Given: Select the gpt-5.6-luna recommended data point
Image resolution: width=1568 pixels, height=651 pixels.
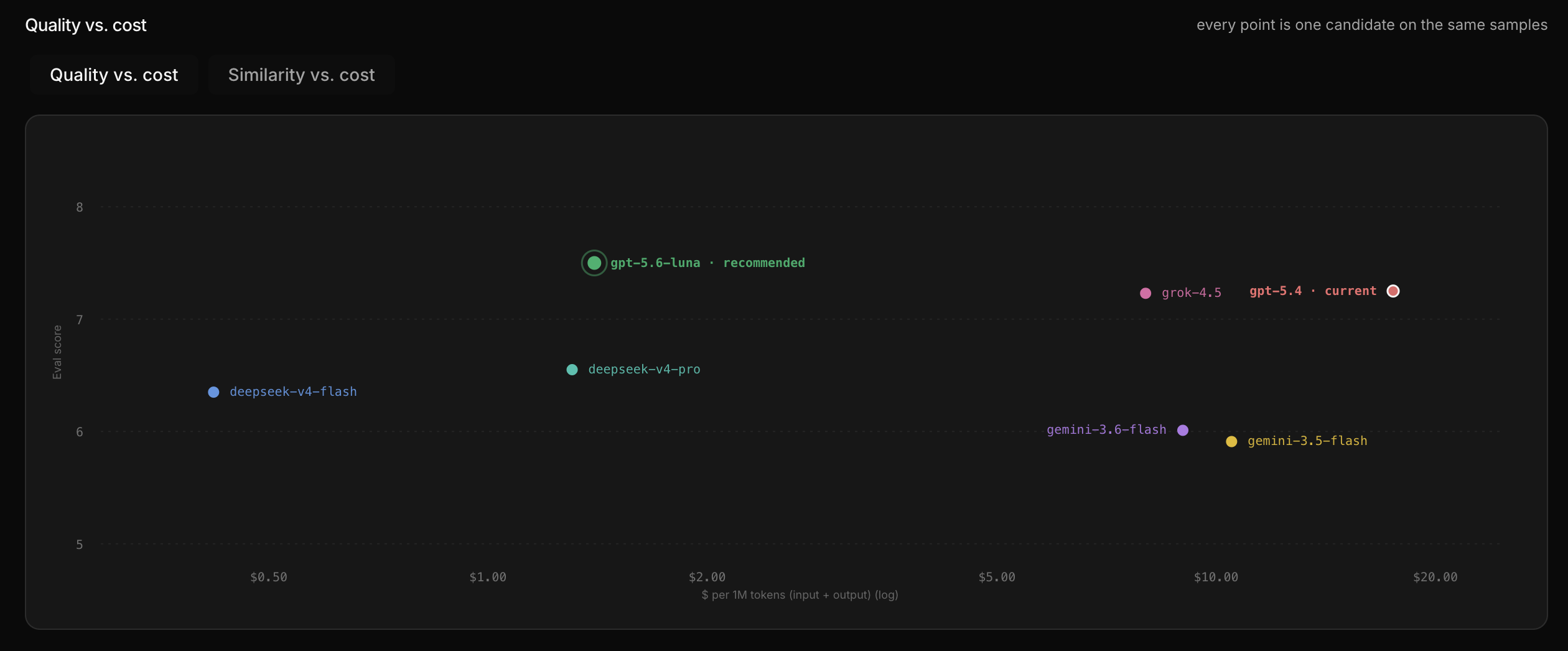Looking at the screenshot, I should [594, 263].
